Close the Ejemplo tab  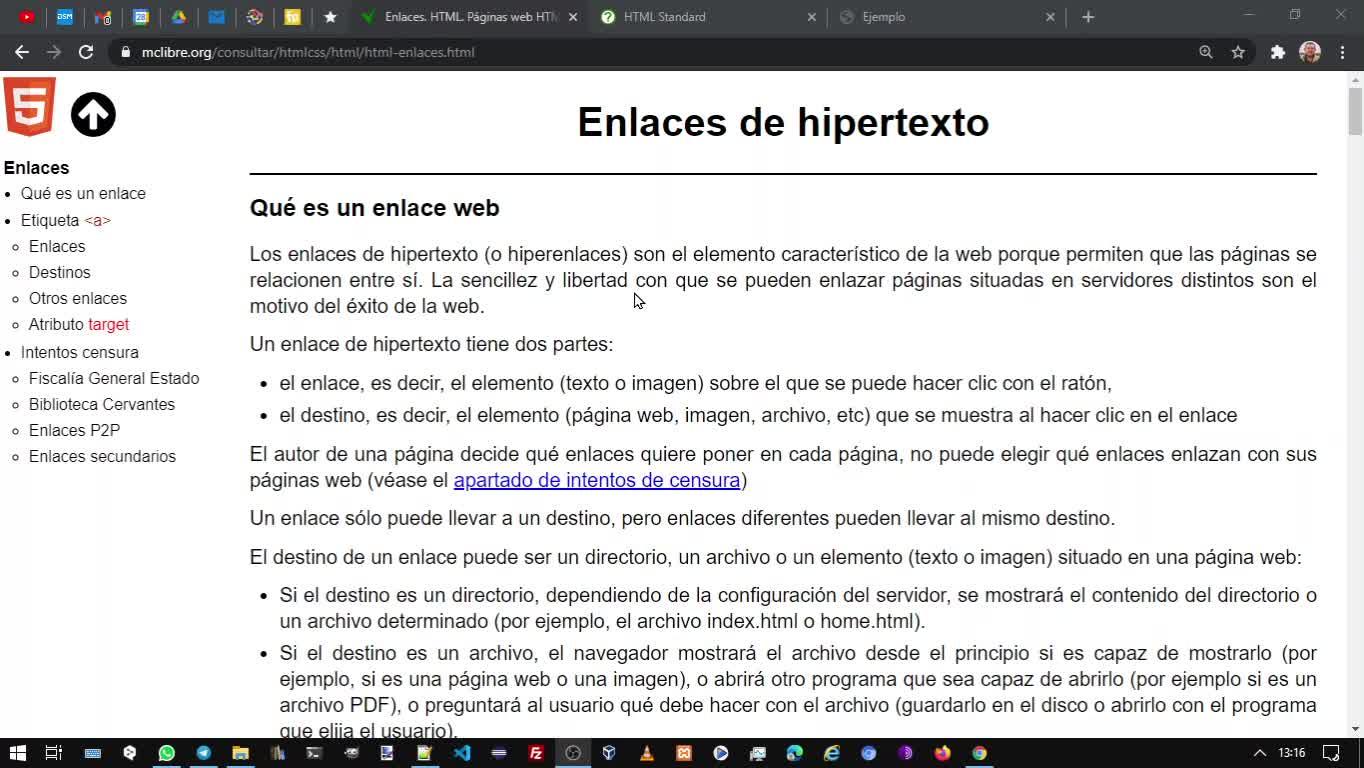(x=1050, y=17)
